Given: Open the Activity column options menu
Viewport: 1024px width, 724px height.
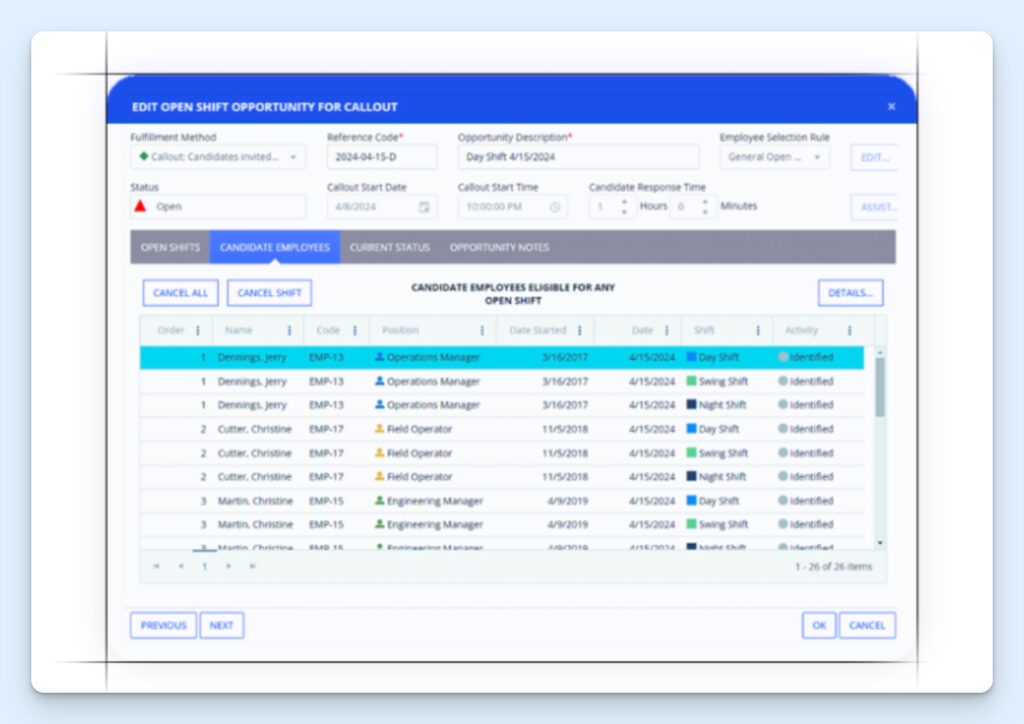Looking at the screenshot, I should pos(850,330).
